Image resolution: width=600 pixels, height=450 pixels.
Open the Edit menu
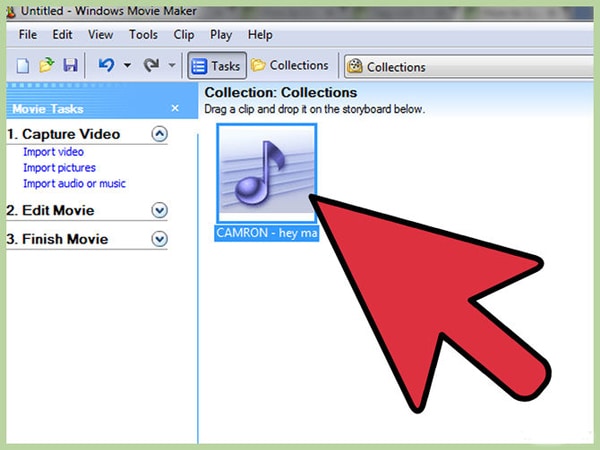(62, 35)
